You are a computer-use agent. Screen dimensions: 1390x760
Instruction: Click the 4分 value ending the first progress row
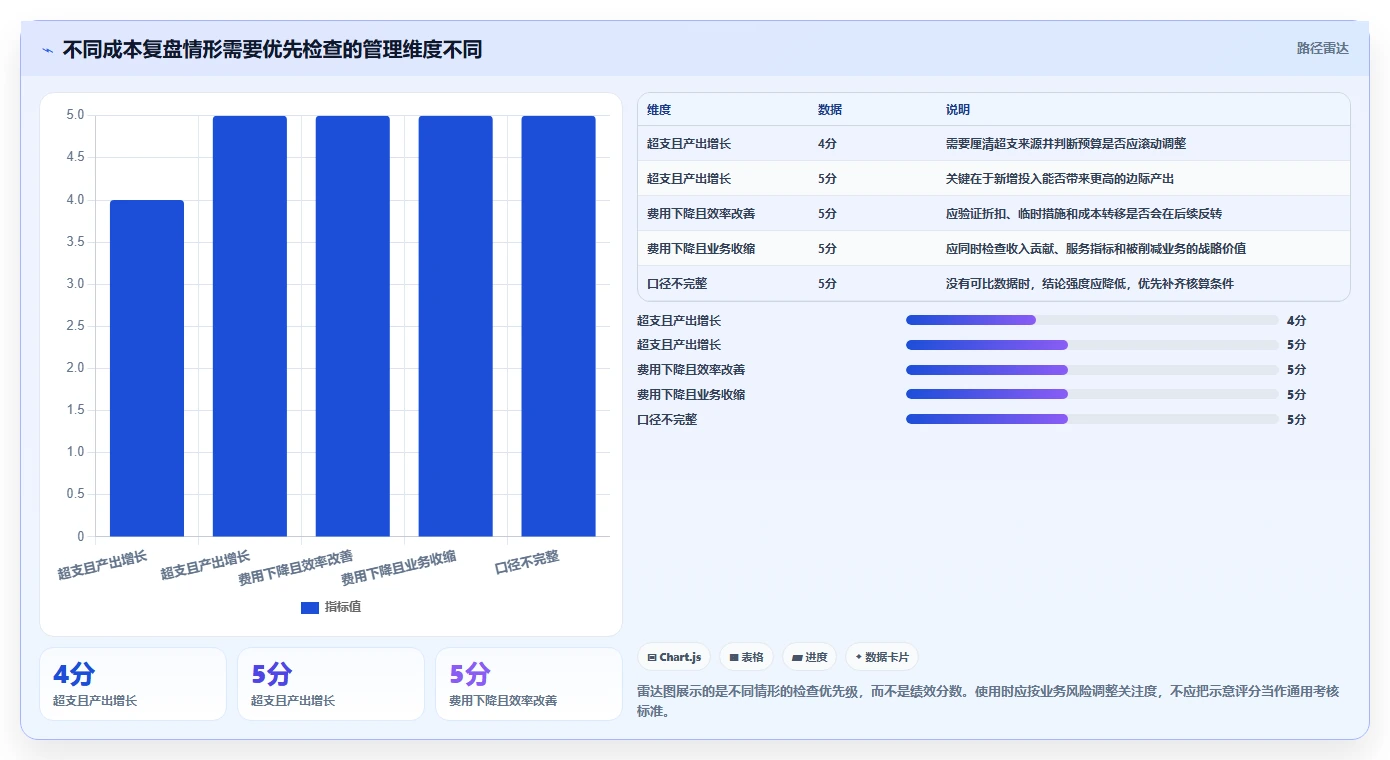[1296, 321]
